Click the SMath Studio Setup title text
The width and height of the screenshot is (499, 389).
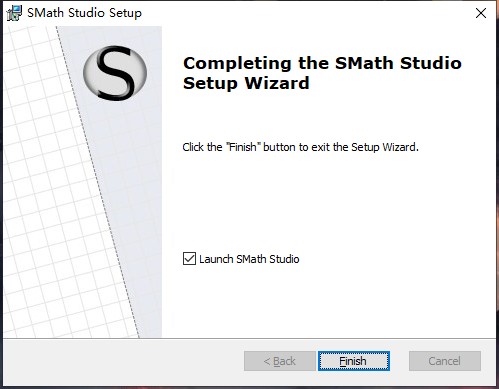pos(84,13)
